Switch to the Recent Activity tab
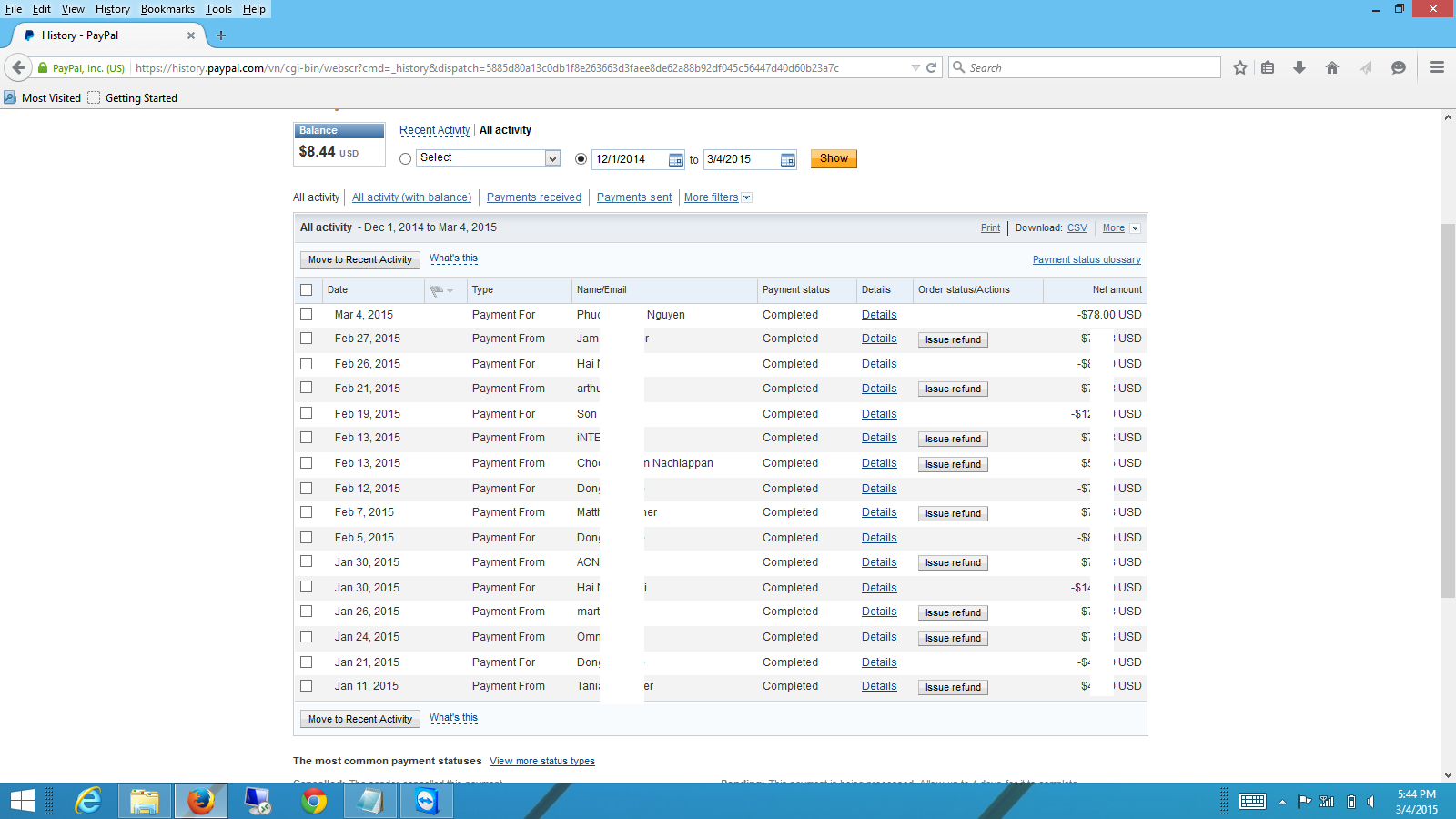This screenshot has height=819, width=1456. pyautogui.click(x=434, y=130)
